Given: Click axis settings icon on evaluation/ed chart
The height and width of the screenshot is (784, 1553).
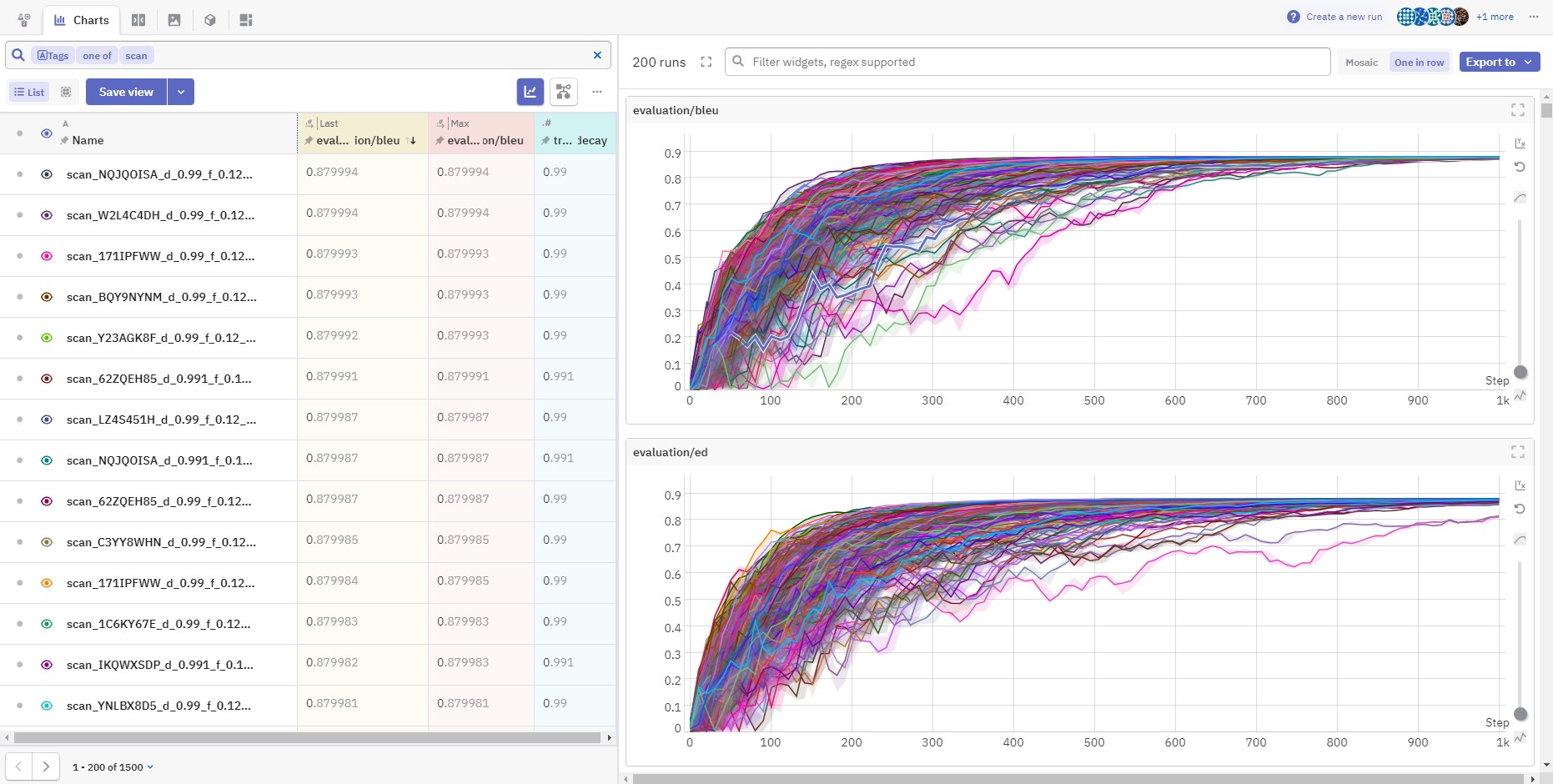Looking at the screenshot, I should (x=1520, y=485).
